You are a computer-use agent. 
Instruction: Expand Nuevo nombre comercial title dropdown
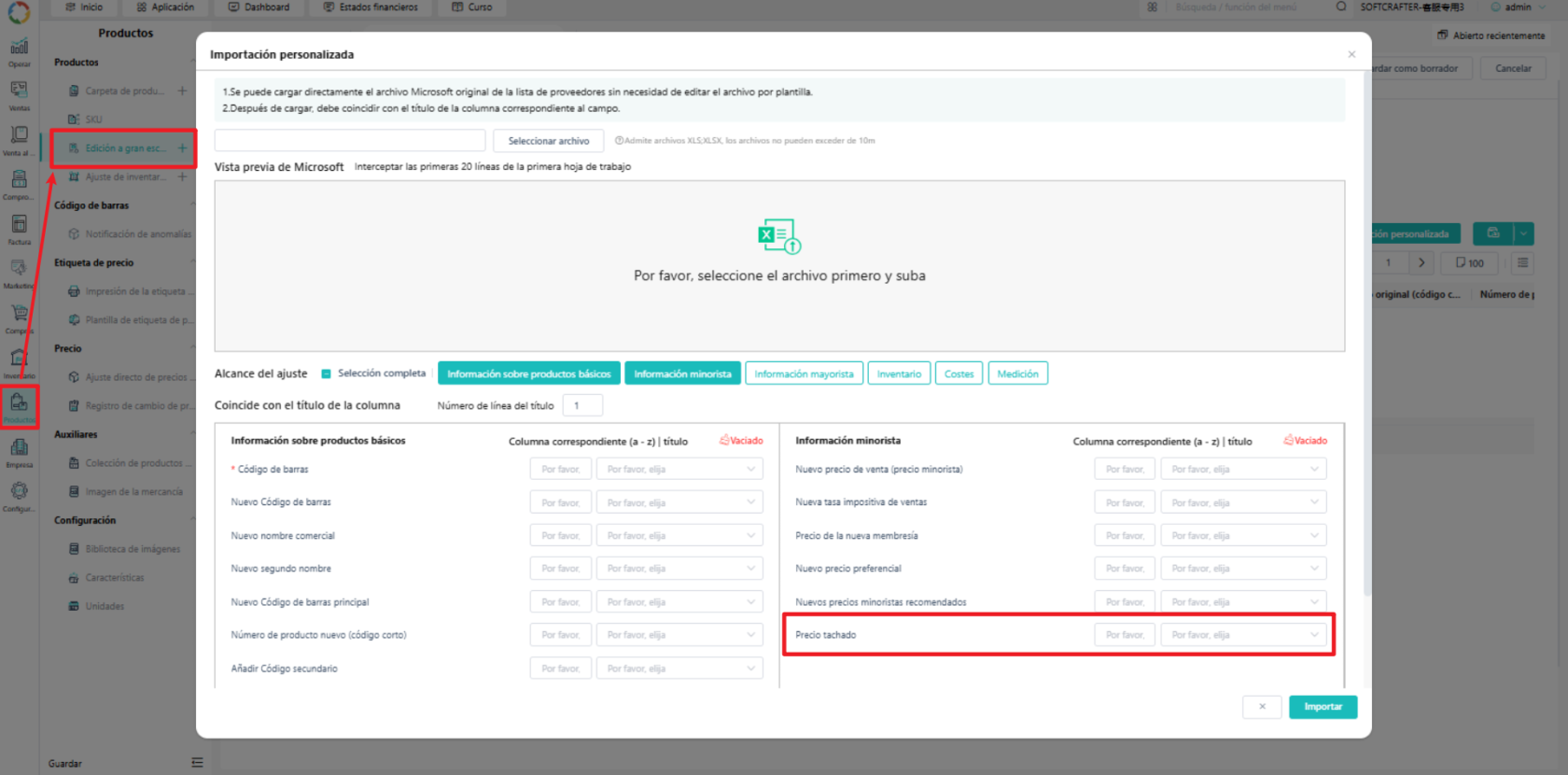pyautogui.click(x=679, y=535)
